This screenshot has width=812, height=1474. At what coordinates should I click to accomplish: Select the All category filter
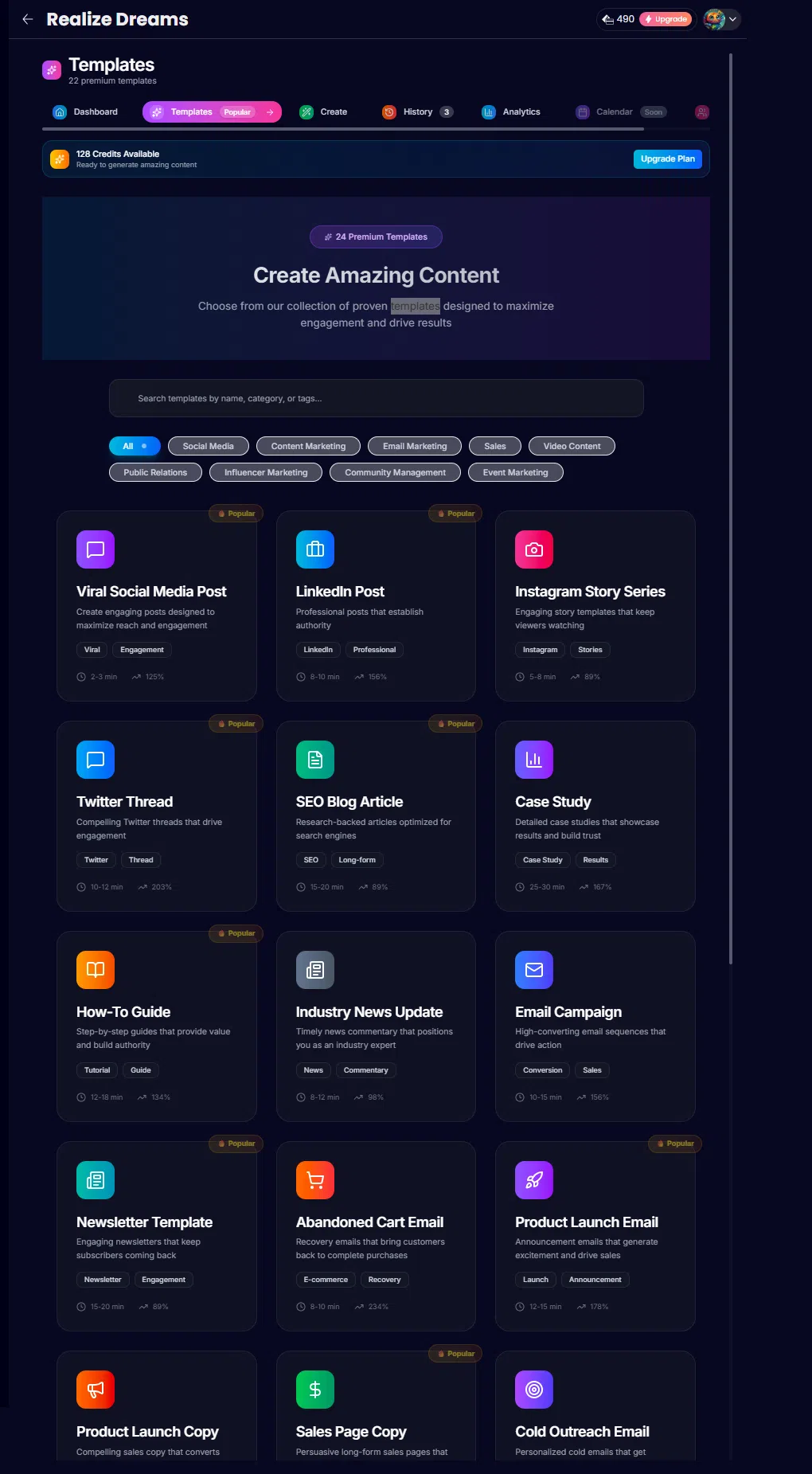(135, 447)
